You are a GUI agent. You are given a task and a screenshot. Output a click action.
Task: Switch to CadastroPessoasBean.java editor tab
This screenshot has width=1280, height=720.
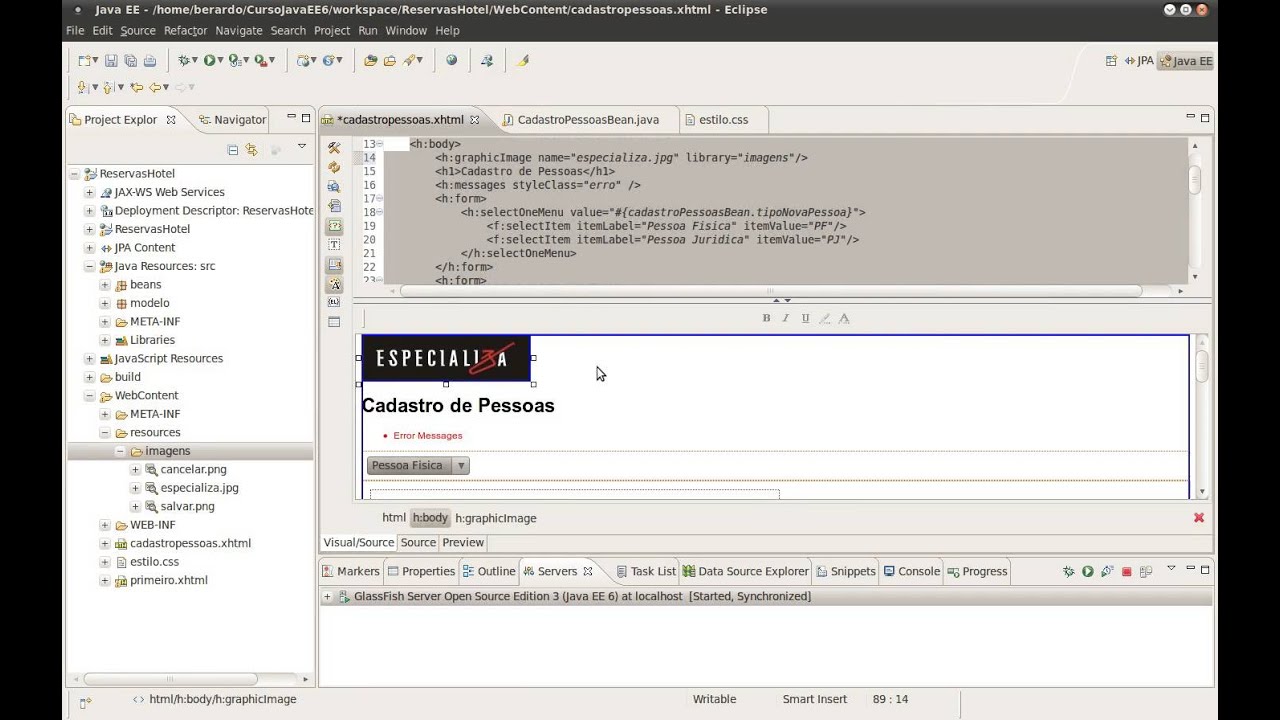588,120
